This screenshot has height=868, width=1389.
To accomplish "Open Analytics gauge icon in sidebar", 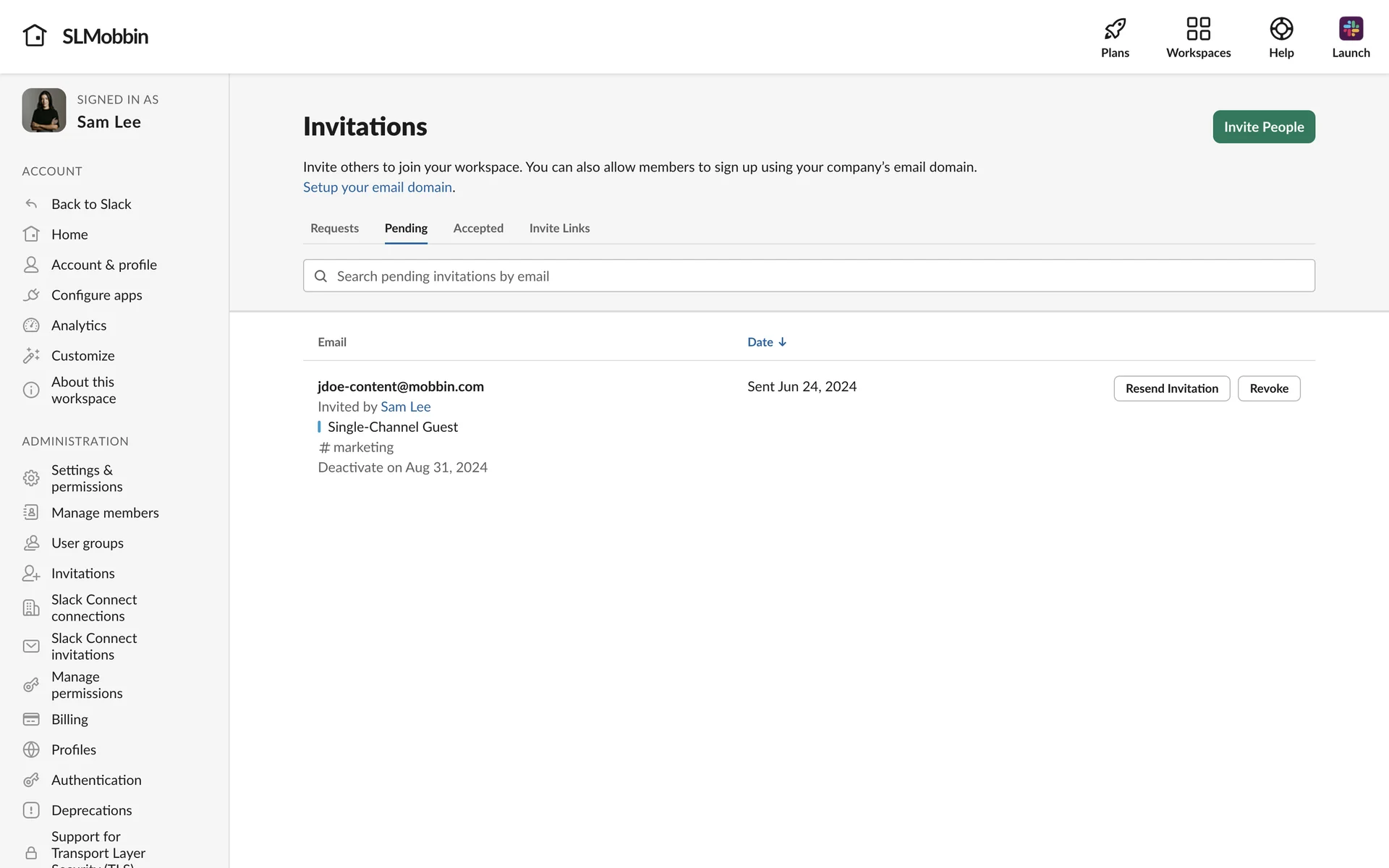I will [31, 325].
